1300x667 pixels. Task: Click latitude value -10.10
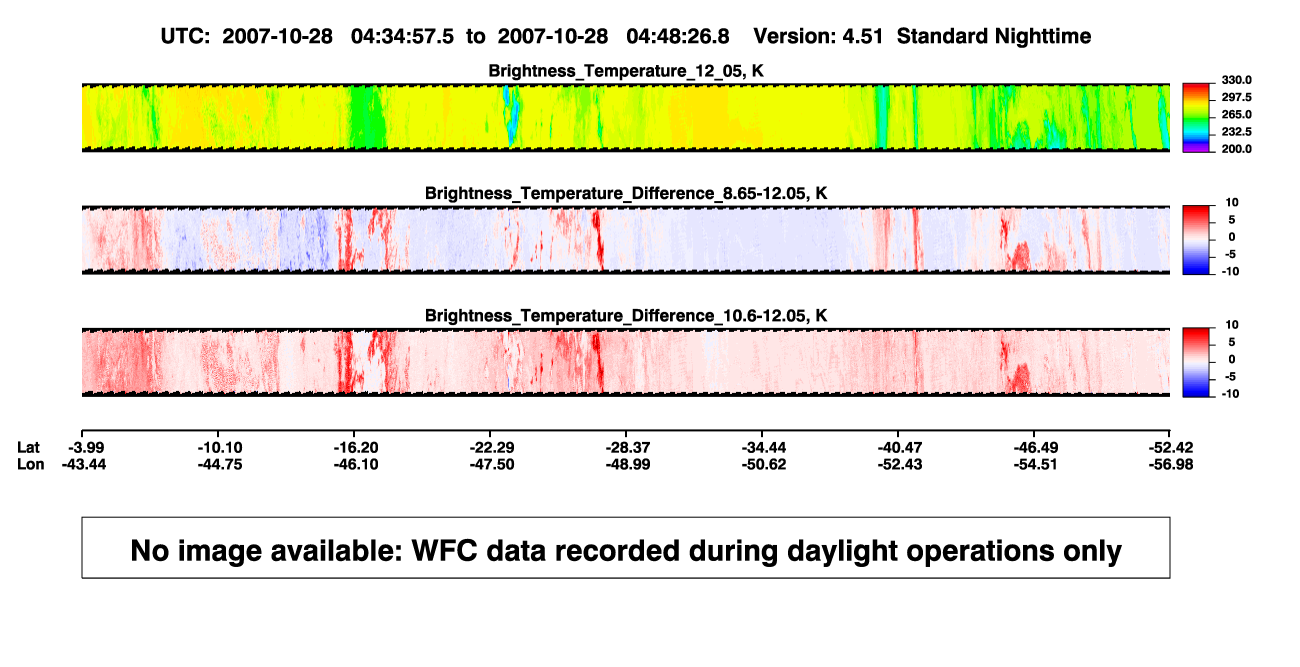pos(220,447)
